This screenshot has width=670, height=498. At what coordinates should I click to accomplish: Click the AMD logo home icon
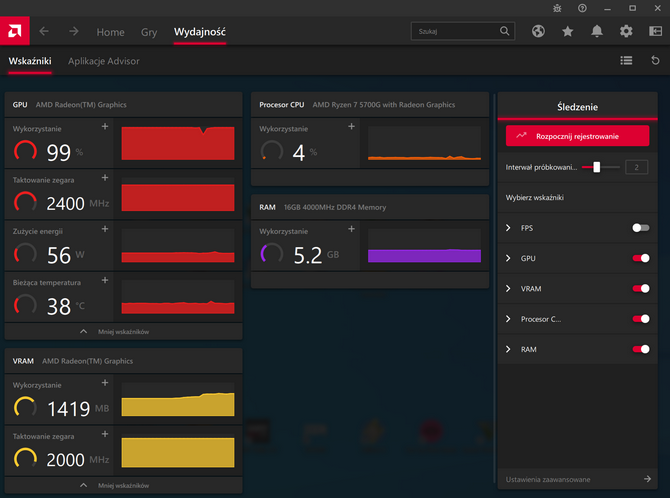click(15, 31)
